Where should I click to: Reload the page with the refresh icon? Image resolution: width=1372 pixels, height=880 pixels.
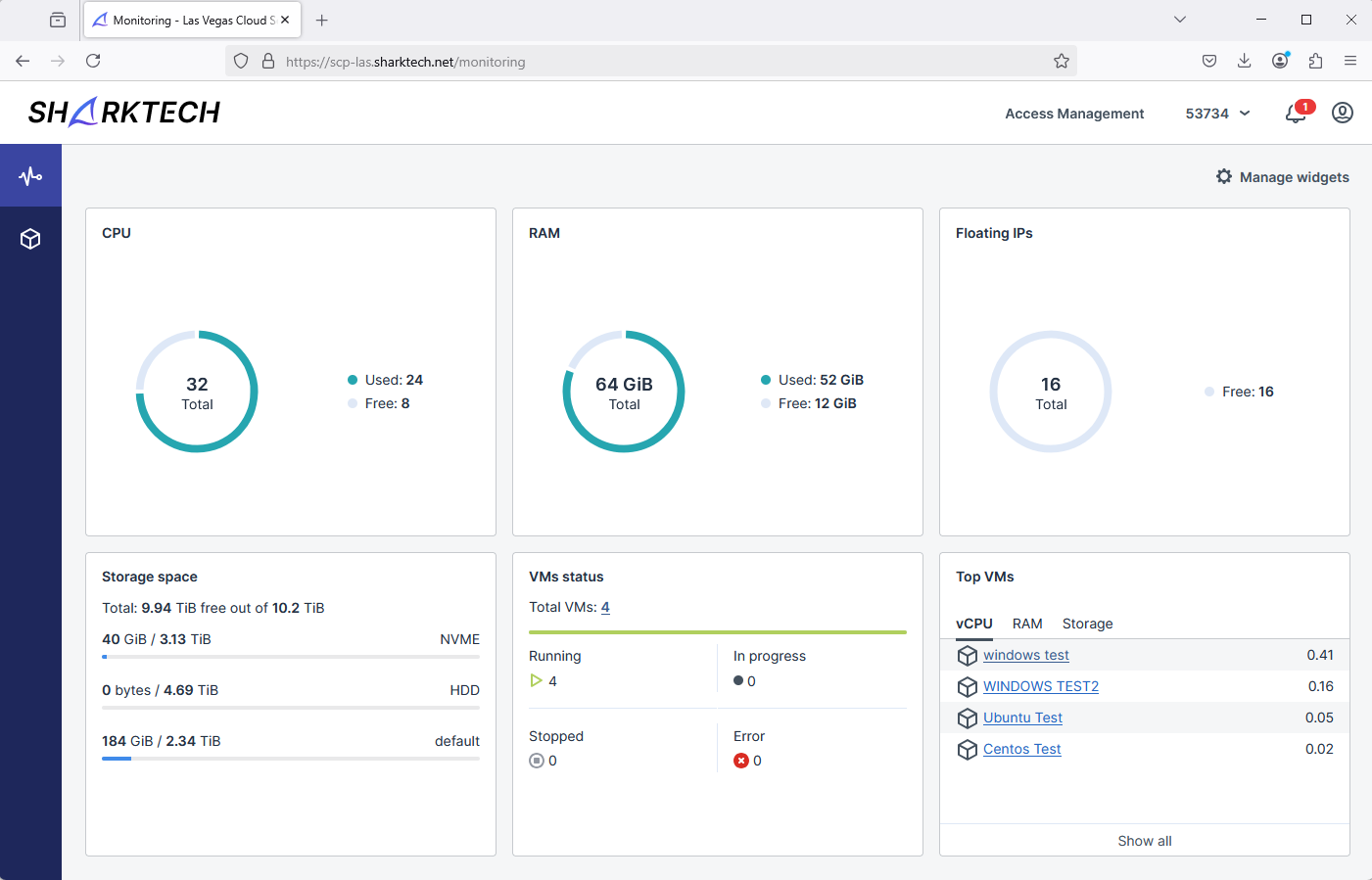[x=93, y=61]
